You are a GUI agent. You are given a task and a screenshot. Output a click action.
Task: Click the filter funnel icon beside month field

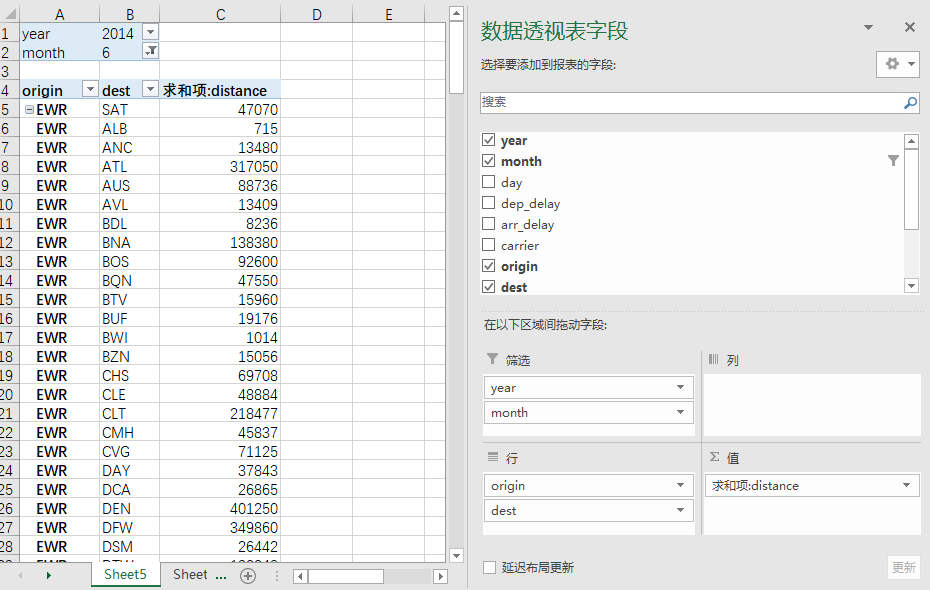pyautogui.click(x=893, y=161)
